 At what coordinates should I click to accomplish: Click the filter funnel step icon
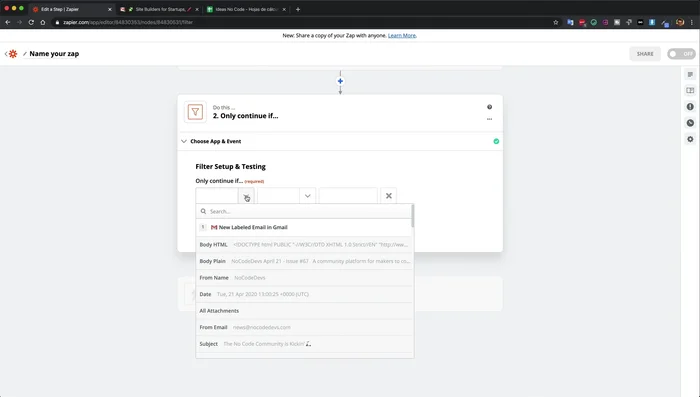[195, 112]
